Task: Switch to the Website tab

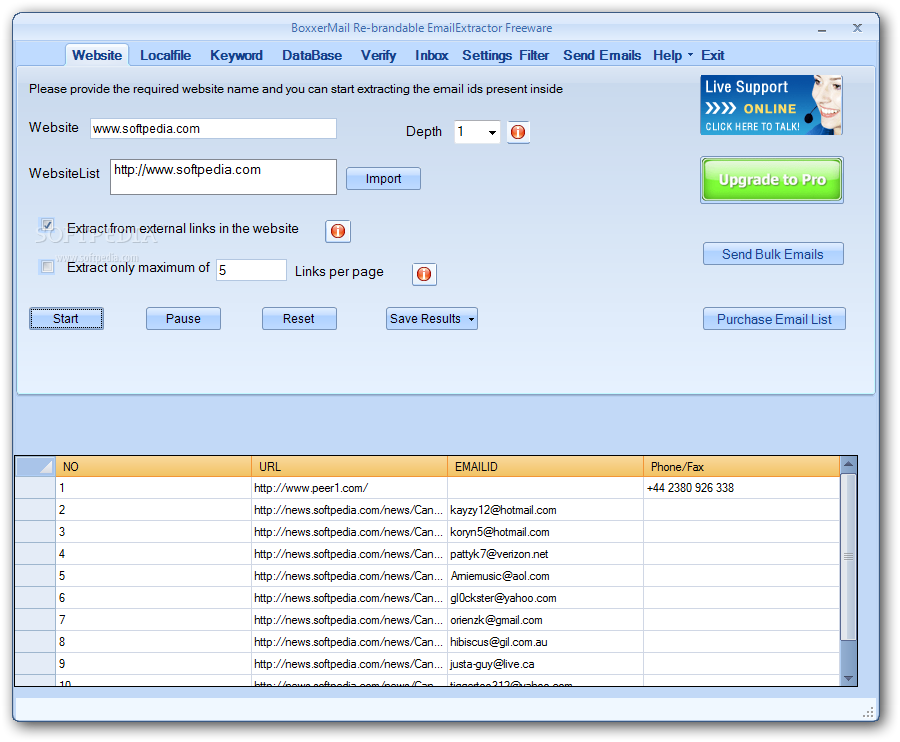Action: coord(97,56)
